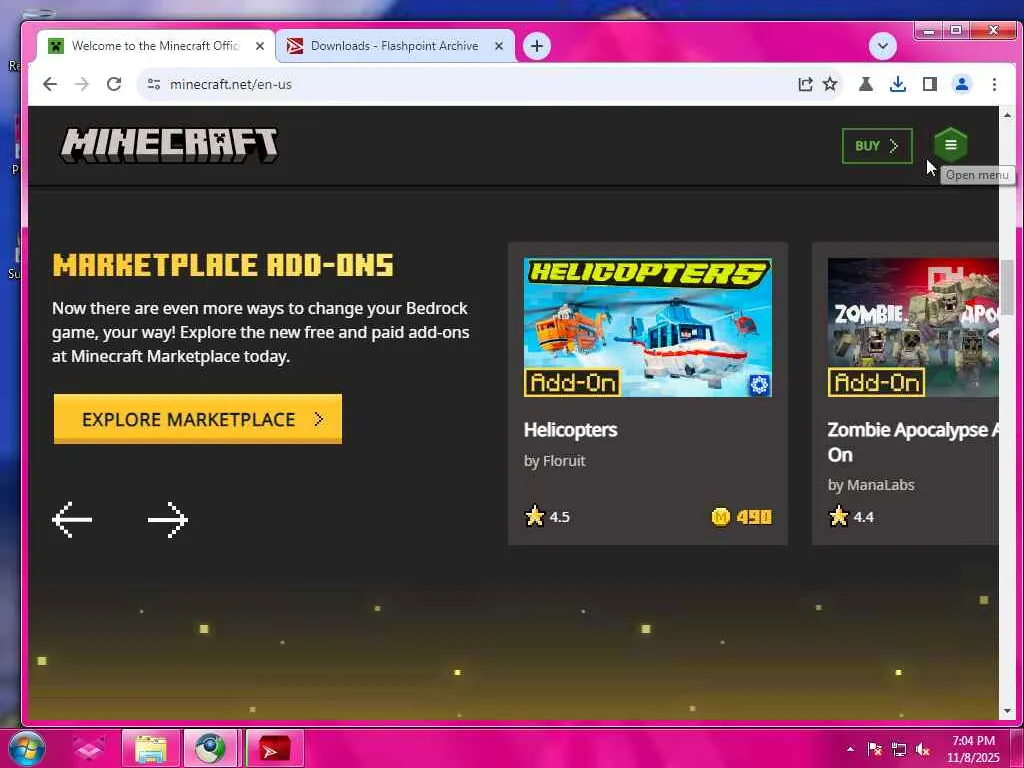This screenshot has width=1024, height=768.
Task: Open the network tray icon
Action: pos(899,749)
